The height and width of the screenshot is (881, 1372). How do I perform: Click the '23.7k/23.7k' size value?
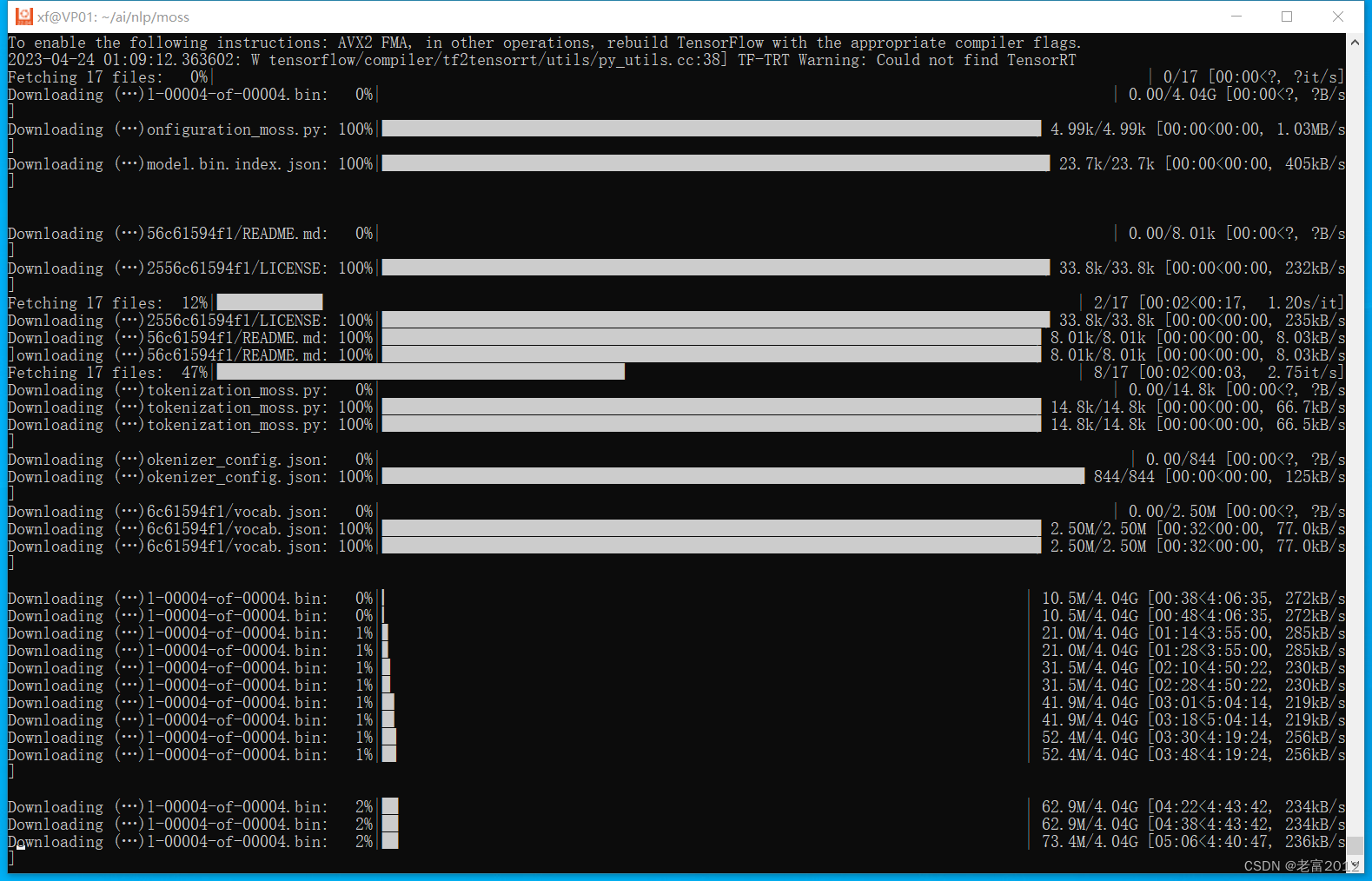pos(1107,164)
